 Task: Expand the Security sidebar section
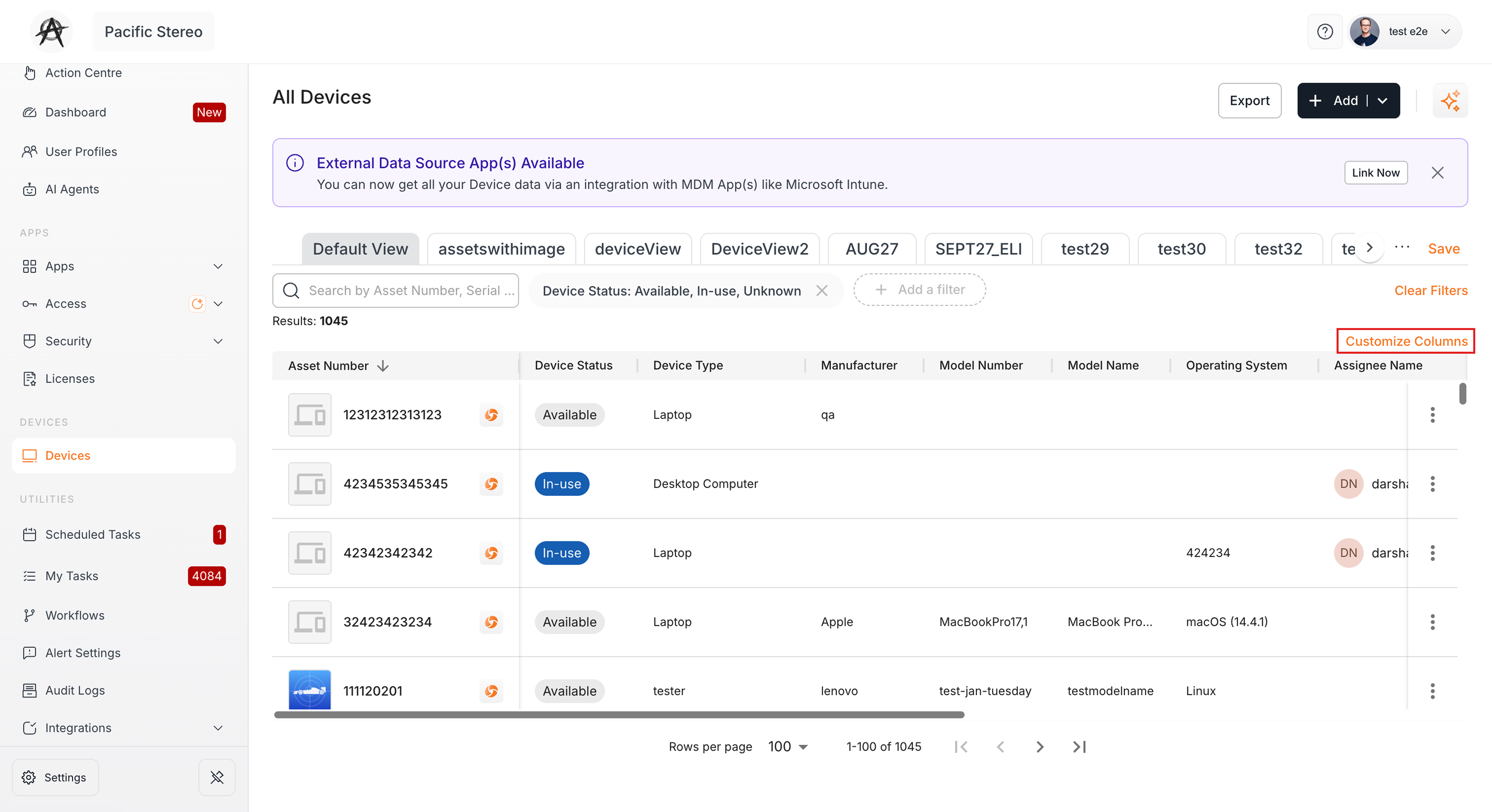(218, 341)
